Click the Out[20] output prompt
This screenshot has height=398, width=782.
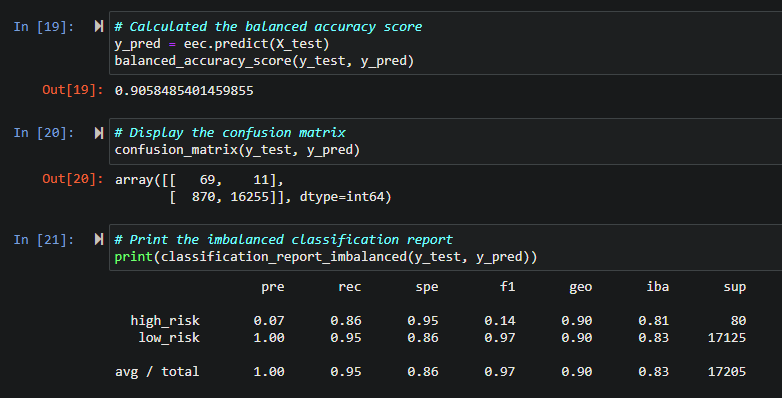pos(73,179)
